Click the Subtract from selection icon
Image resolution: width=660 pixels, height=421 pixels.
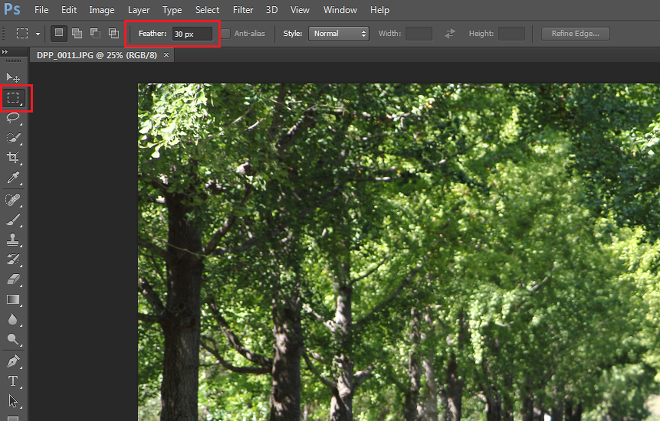tap(95, 33)
